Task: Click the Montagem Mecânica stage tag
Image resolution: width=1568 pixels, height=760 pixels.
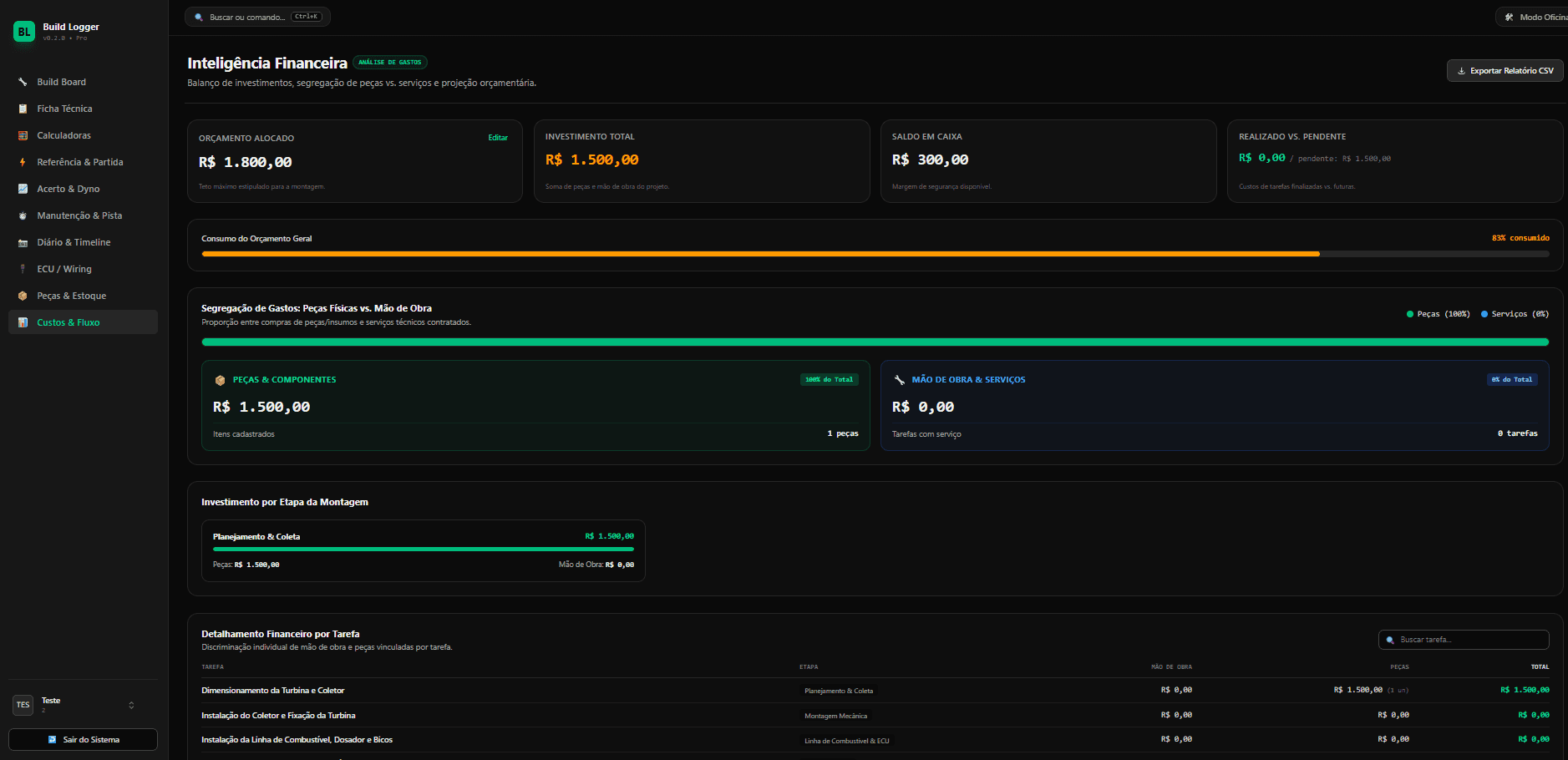Action: tap(835, 716)
